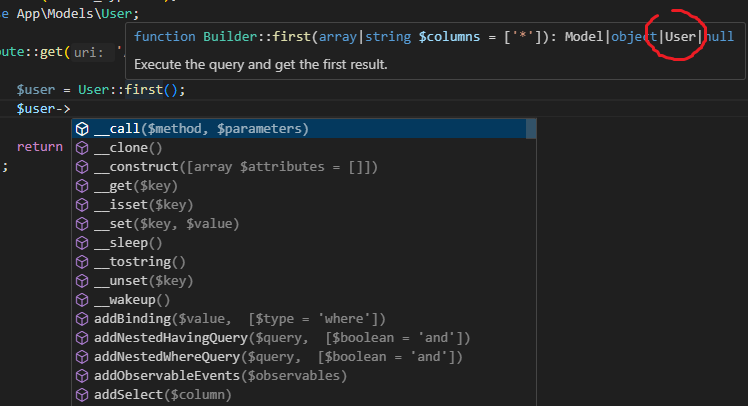The width and height of the screenshot is (748, 406).
Task: Pick addObservableEvents($observables) from the suggestions
Action: pyautogui.click(x=220, y=376)
